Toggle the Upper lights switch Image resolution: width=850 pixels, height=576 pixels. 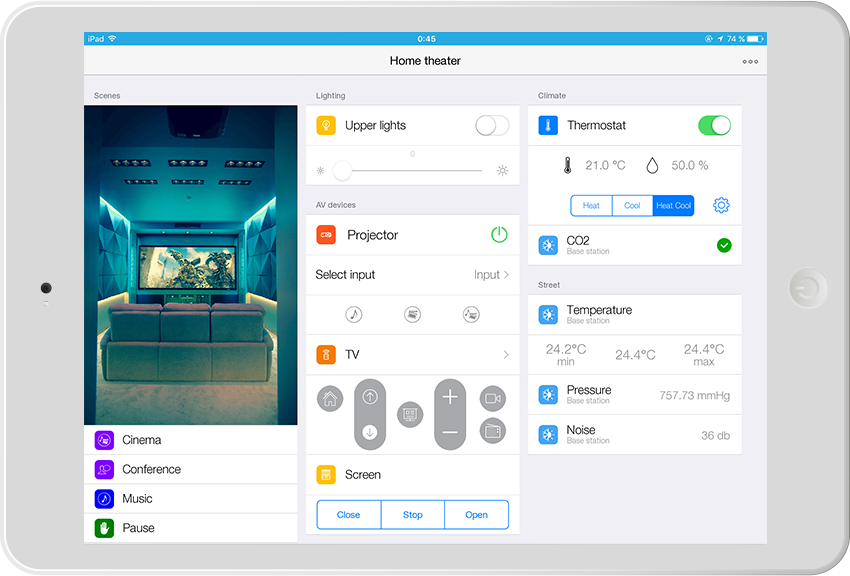click(491, 125)
